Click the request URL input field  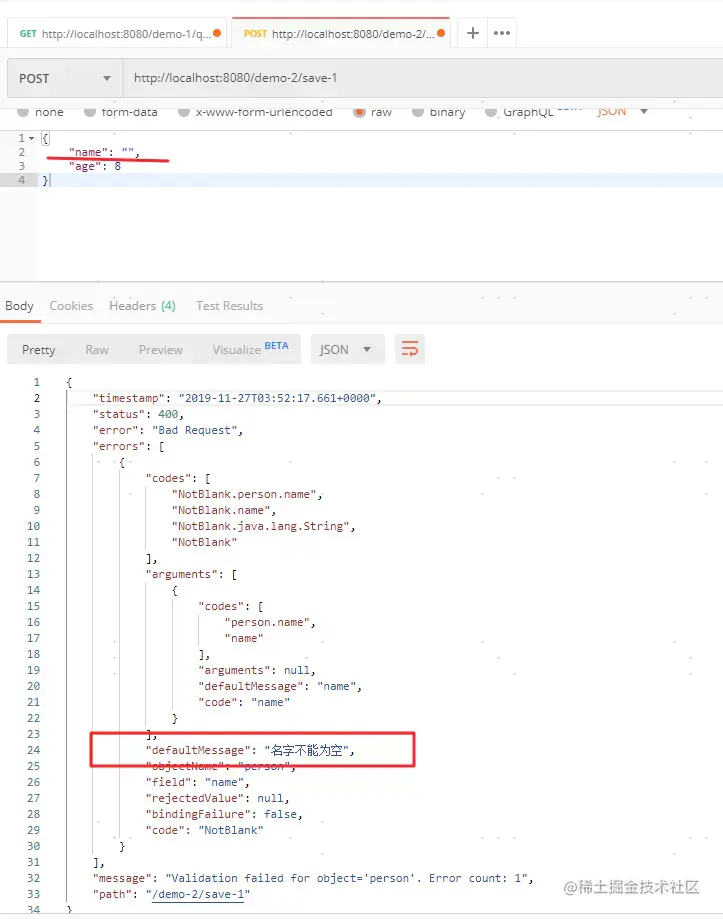click(422, 78)
